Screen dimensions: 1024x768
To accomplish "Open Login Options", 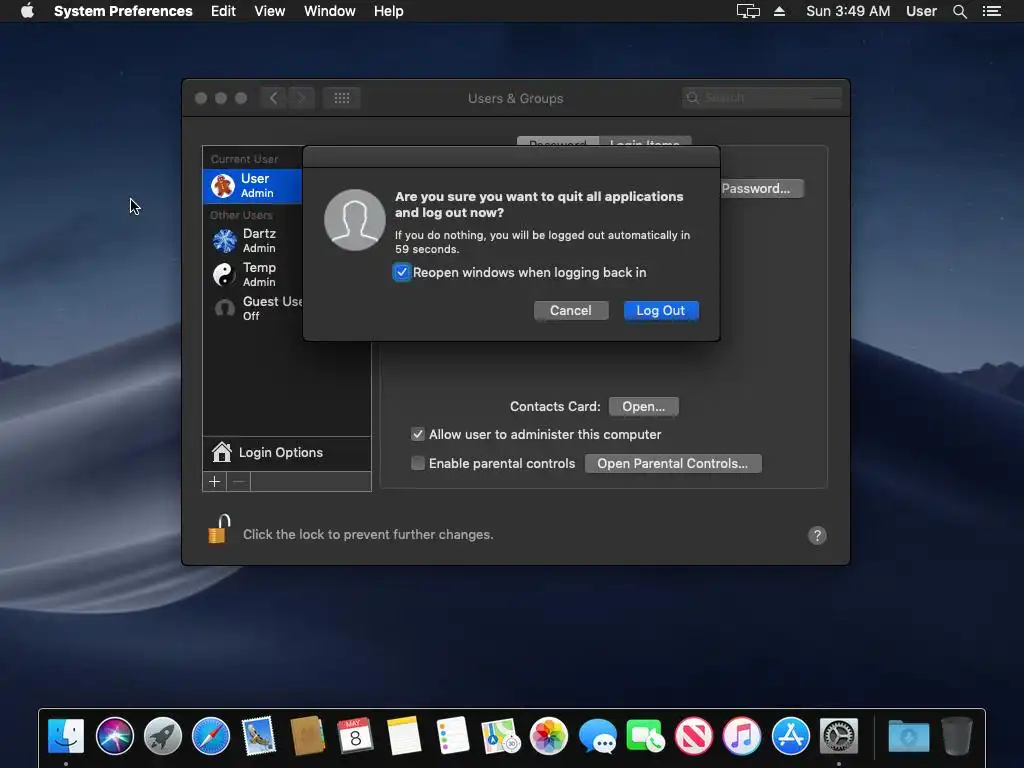I will point(287,453).
